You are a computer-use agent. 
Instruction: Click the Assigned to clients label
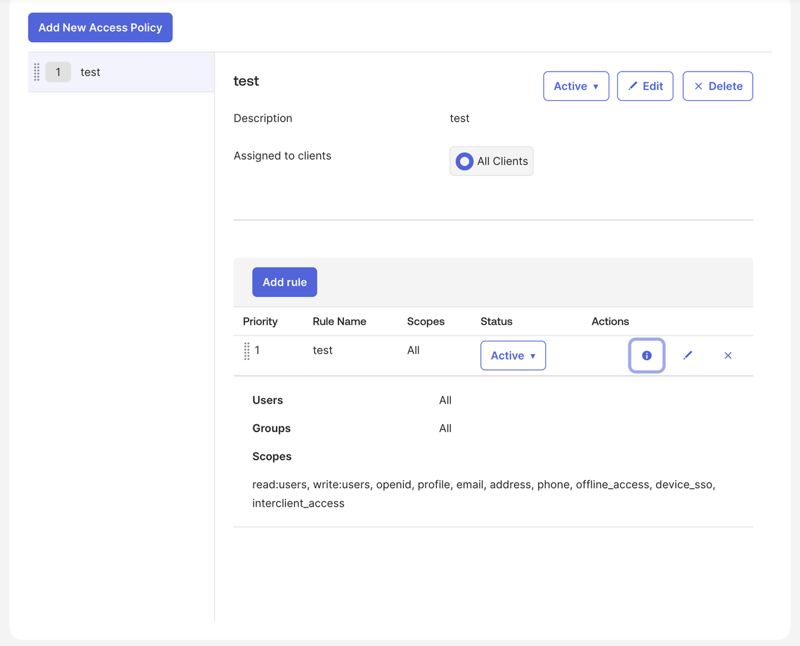pyautogui.click(x=282, y=156)
